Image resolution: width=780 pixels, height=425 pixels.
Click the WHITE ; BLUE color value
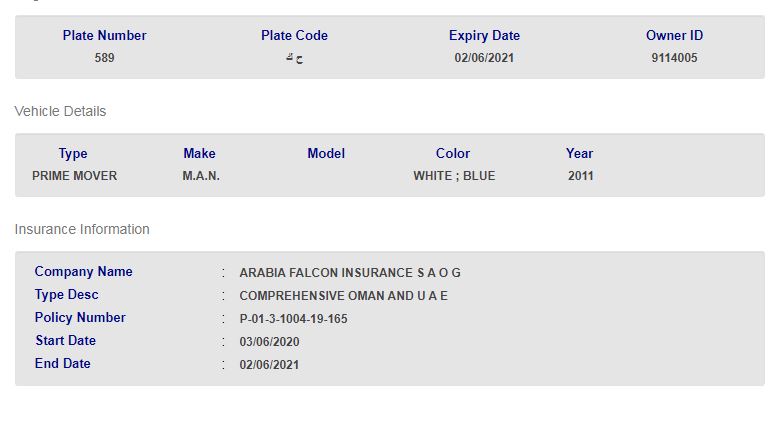454,176
